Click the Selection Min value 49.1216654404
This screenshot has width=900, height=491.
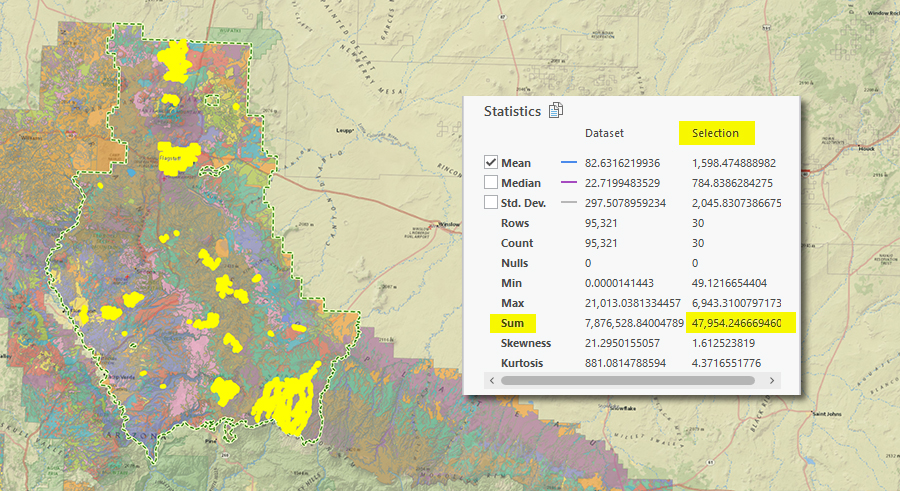tap(729, 283)
